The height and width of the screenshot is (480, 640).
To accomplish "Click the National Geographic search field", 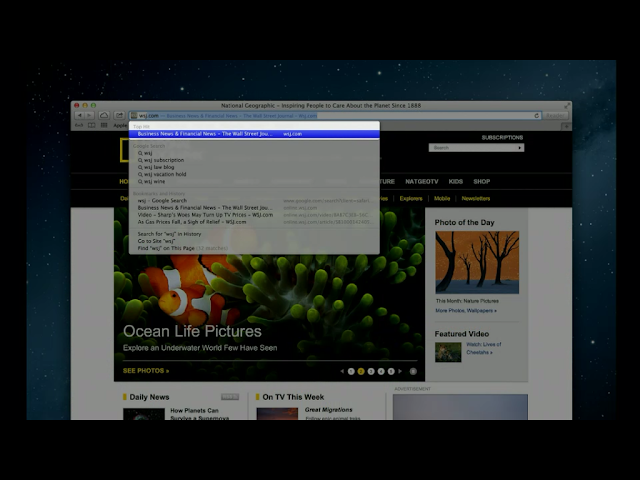I will pos(472,148).
